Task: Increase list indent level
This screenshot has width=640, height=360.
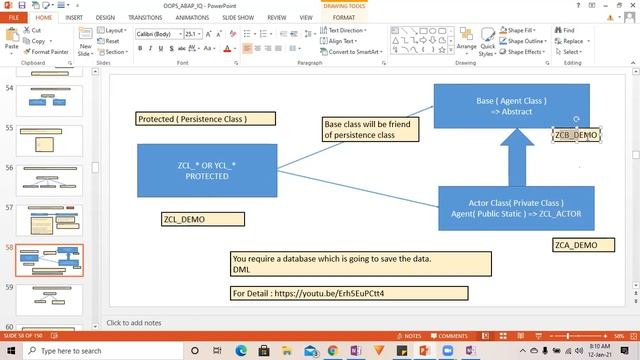Action: tap(294, 34)
